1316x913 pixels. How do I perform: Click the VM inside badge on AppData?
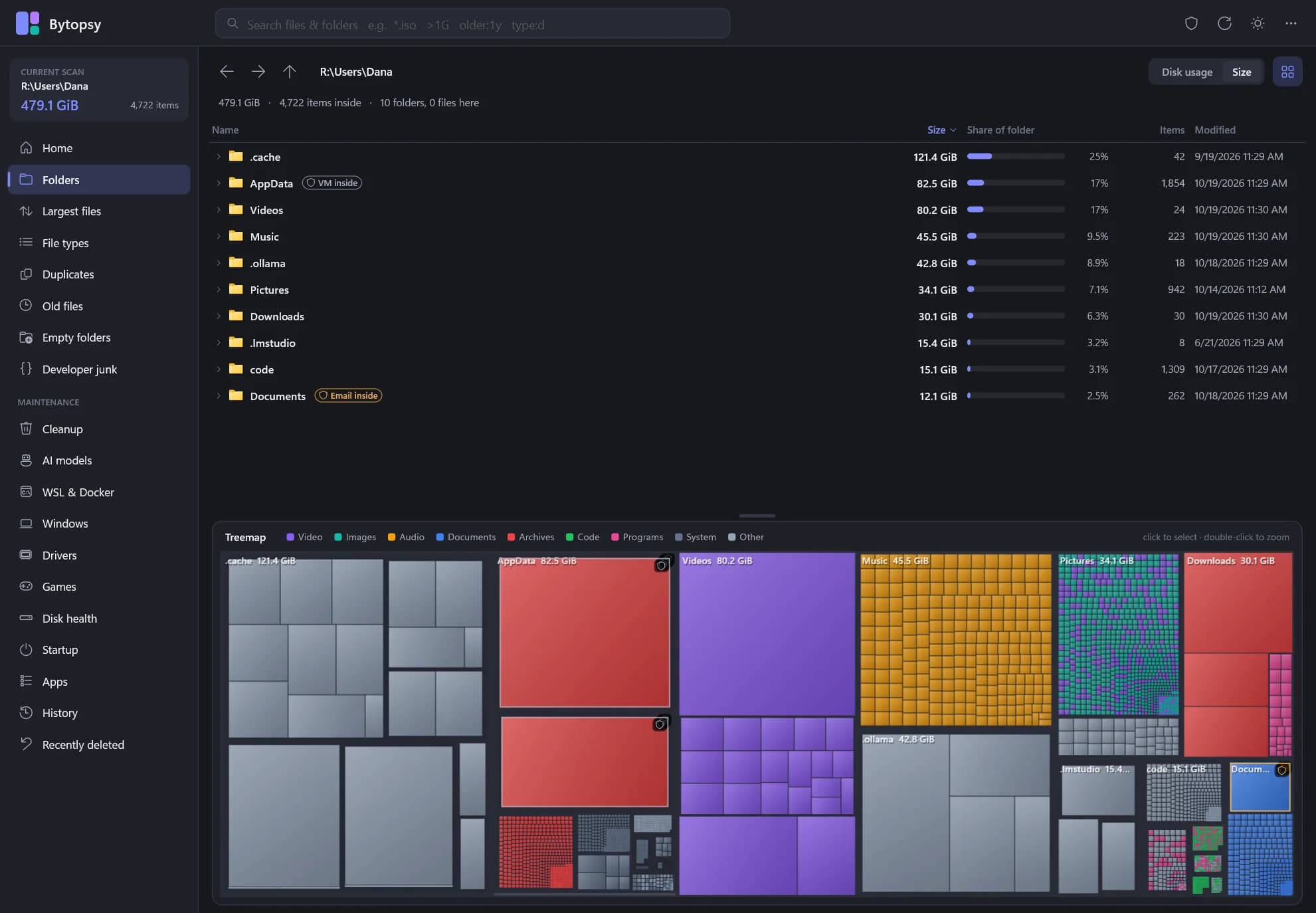332,183
